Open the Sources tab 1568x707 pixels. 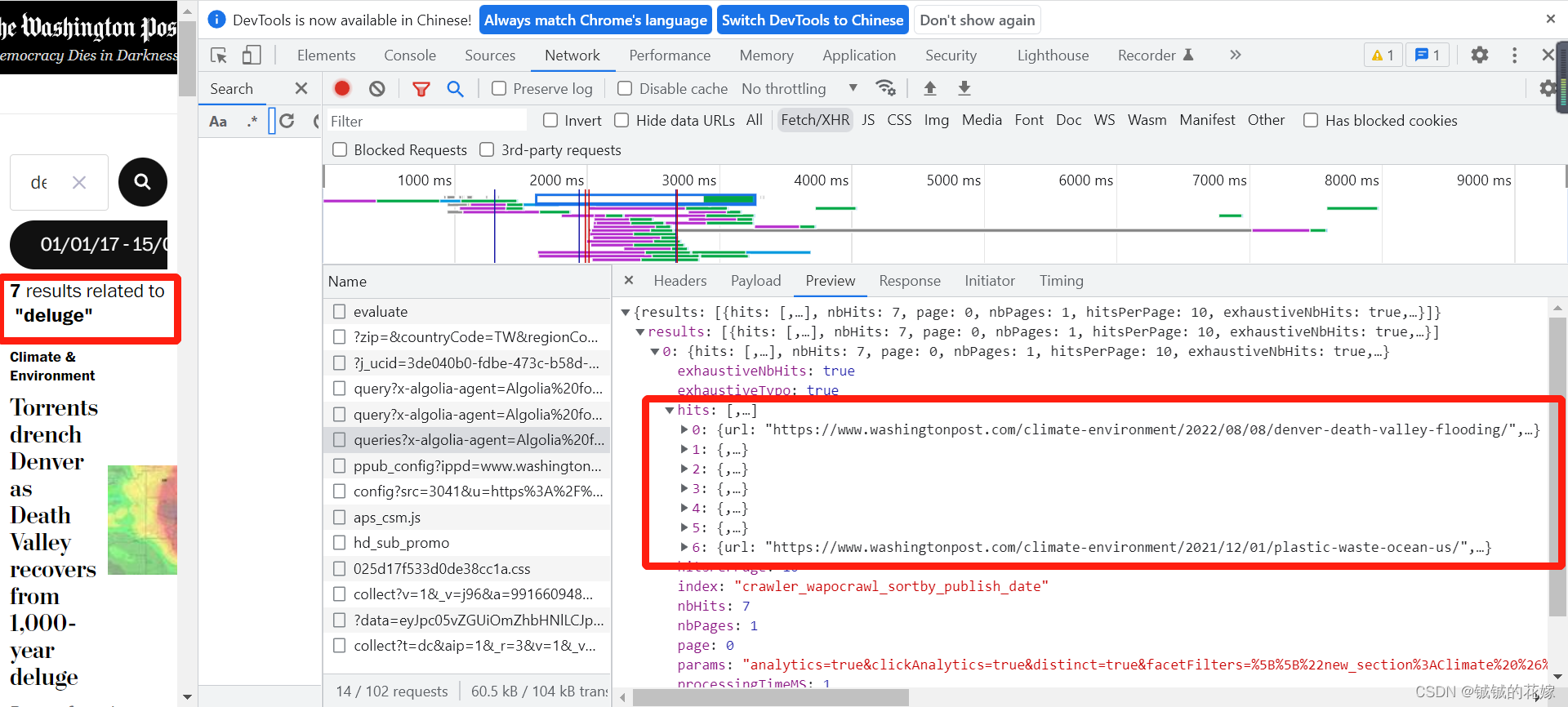point(490,55)
